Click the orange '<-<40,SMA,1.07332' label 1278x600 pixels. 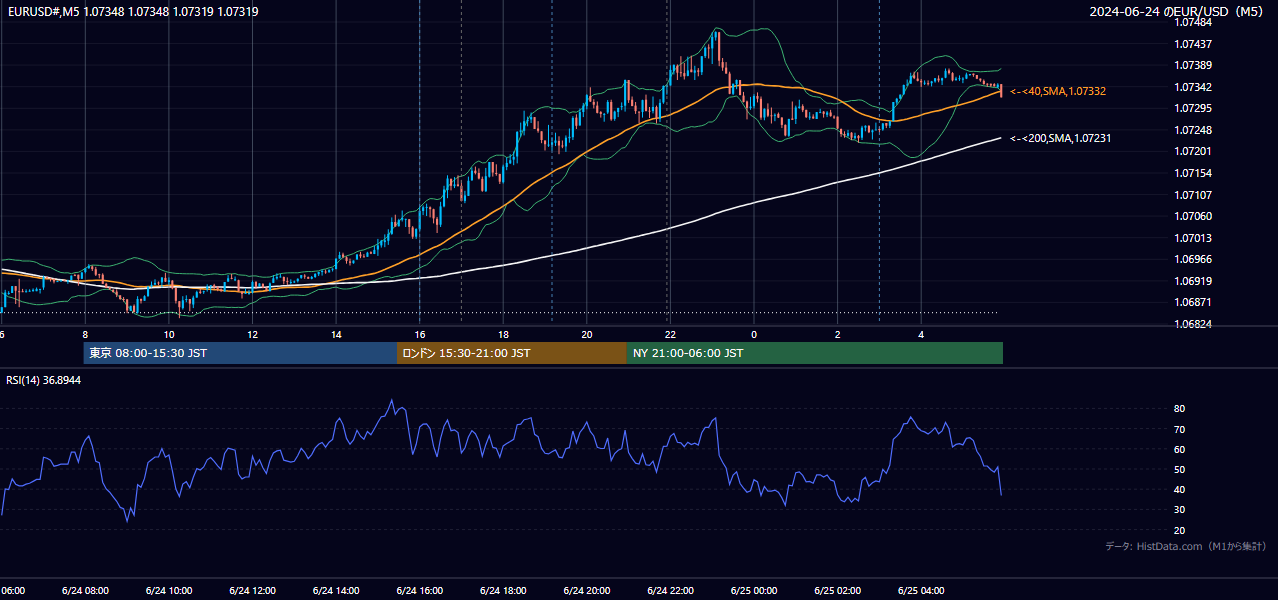[1058, 91]
